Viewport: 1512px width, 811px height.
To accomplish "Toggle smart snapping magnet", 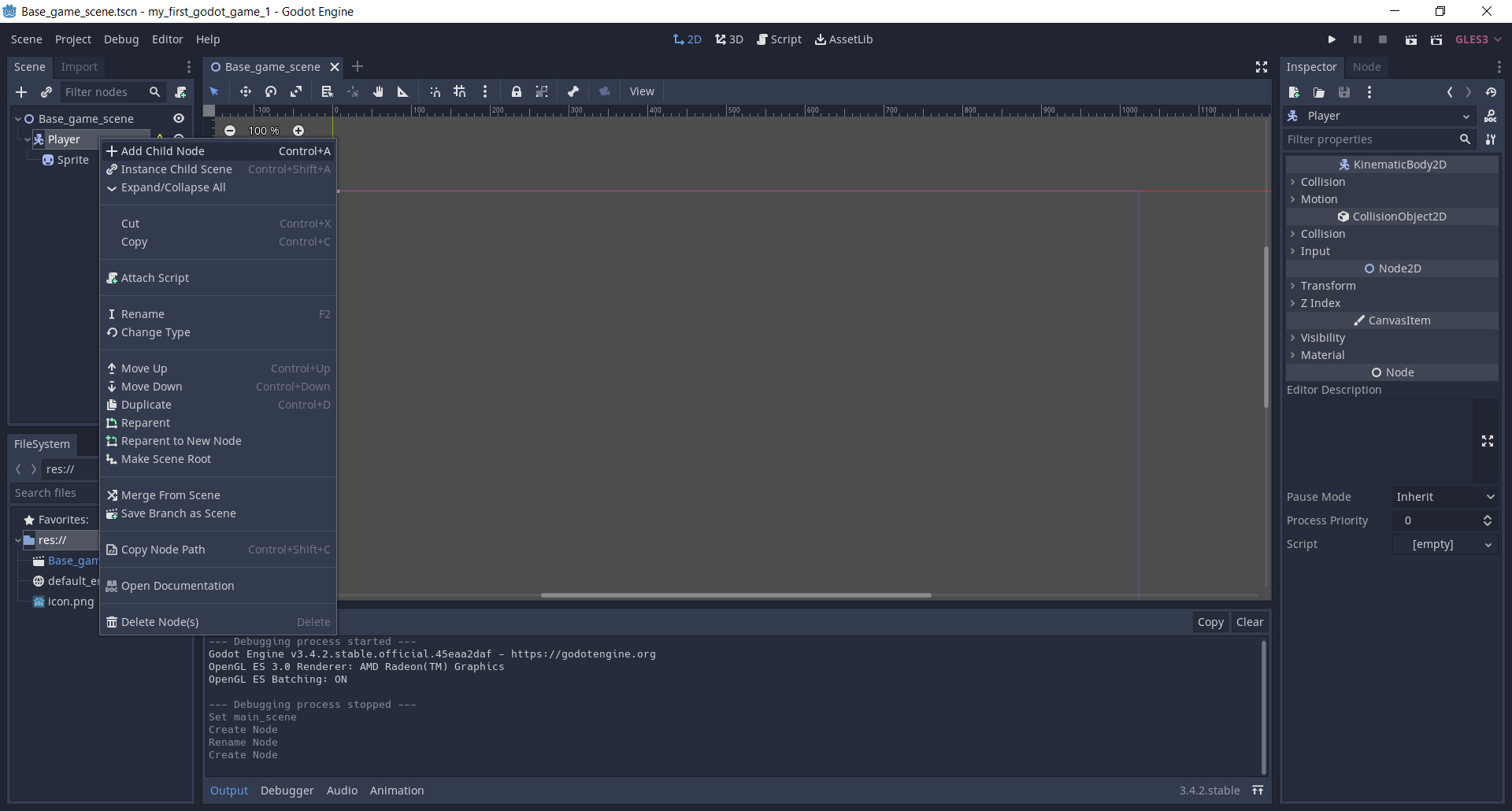I will pyautogui.click(x=435, y=91).
